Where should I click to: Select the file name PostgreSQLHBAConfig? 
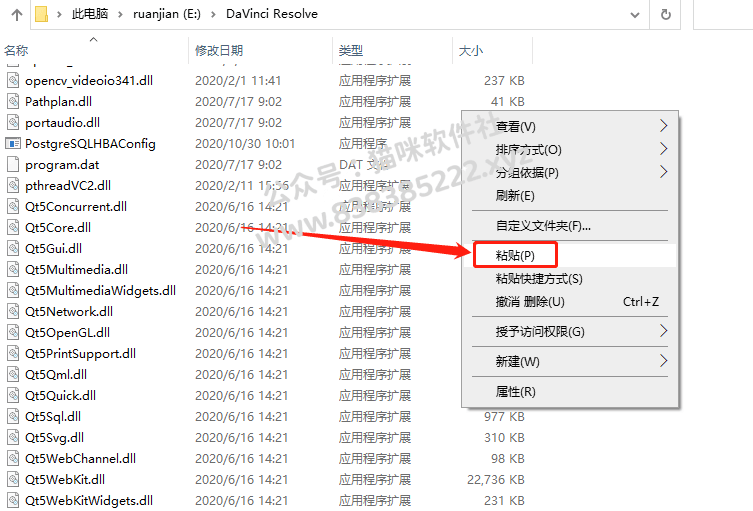point(90,144)
